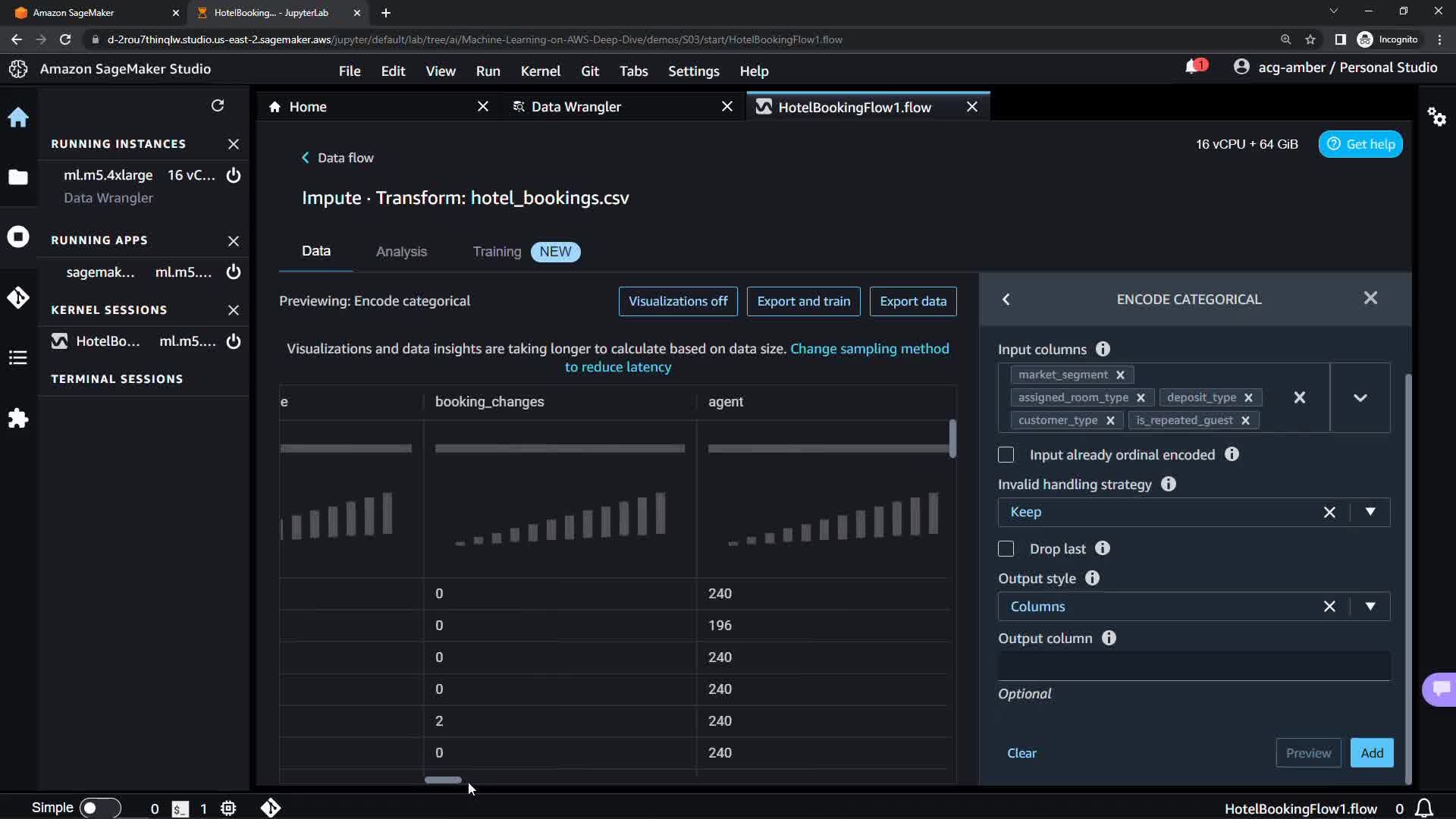The image size is (1456, 819).
Task: Expand the Input columns dropdown
Action: pyautogui.click(x=1360, y=397)
